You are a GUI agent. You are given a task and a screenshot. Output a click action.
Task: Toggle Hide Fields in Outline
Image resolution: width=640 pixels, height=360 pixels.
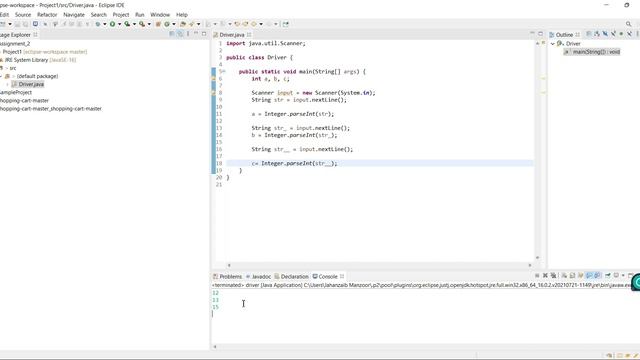(605, 34)
